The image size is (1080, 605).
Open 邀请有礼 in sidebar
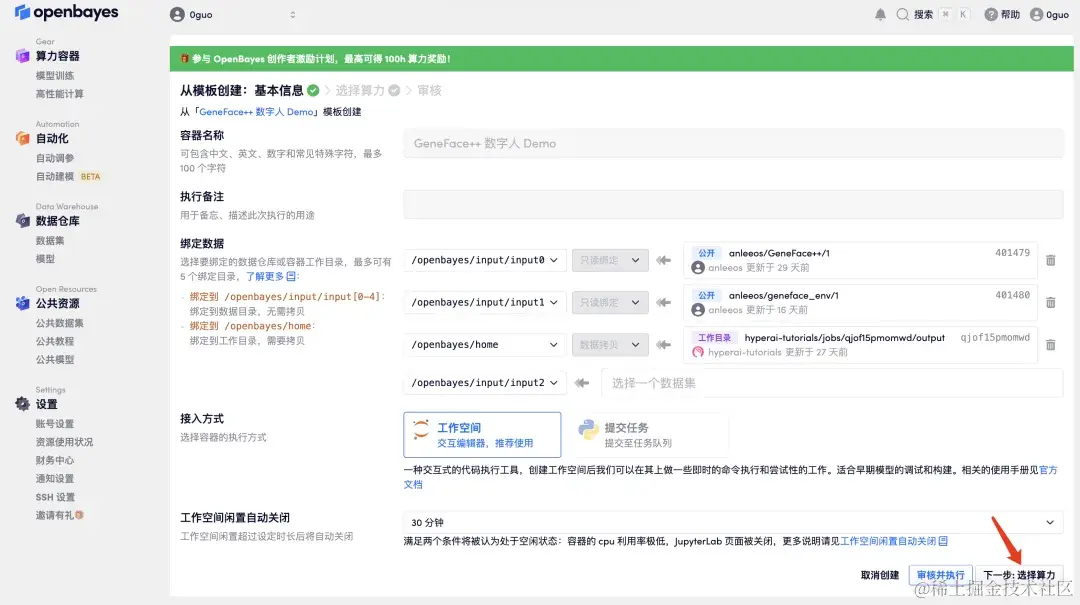click(x=60, y=515)
